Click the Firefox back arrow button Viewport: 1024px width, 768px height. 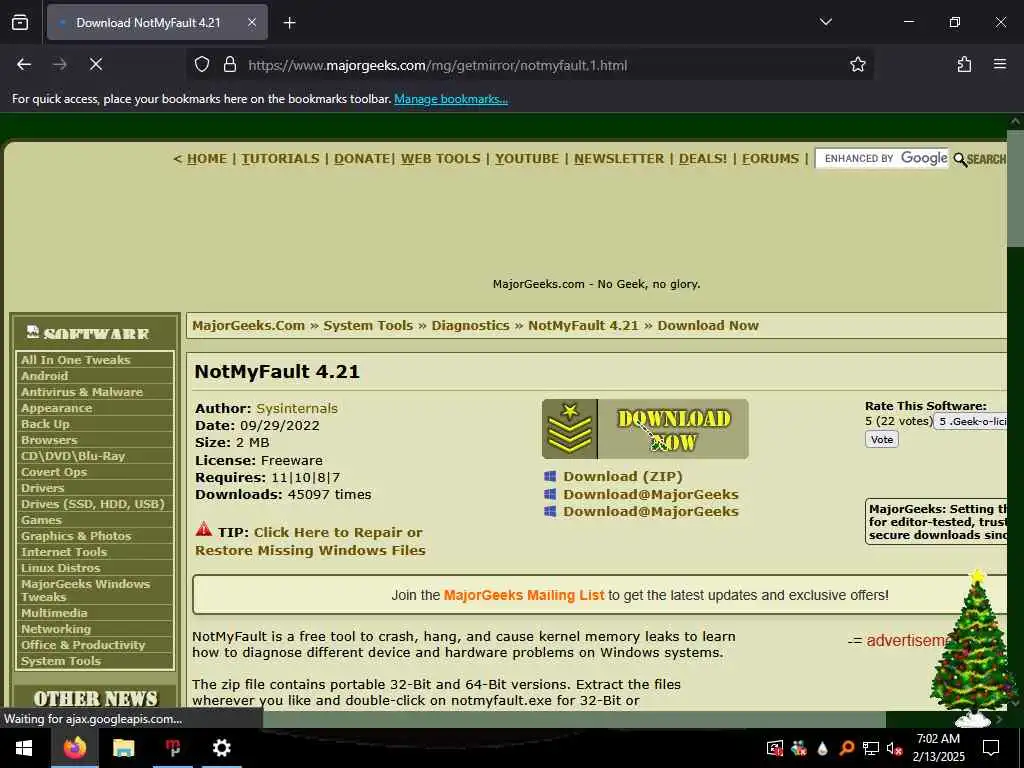tap(24, 64)
